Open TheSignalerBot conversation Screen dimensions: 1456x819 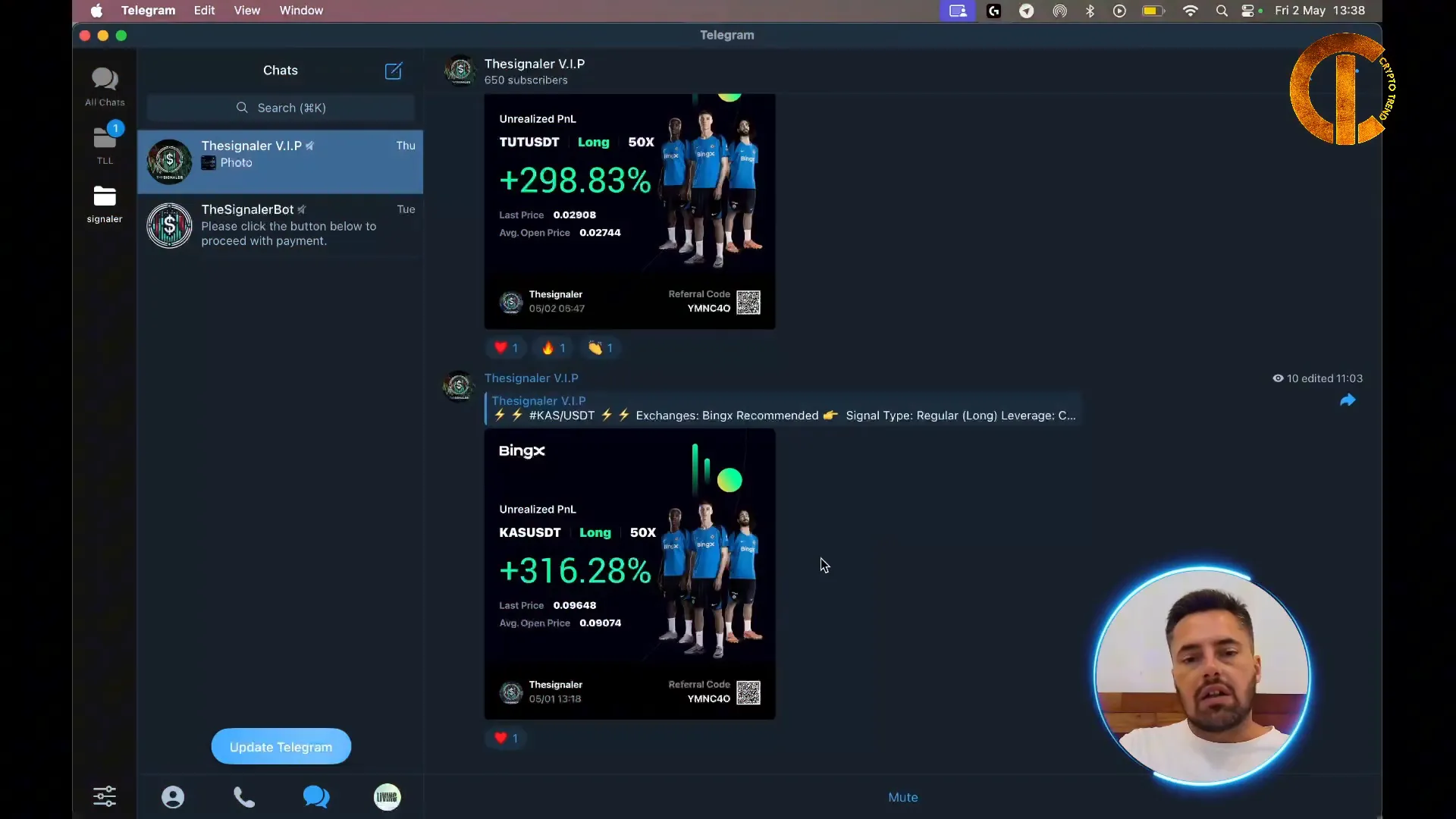[x=281, y=225]
